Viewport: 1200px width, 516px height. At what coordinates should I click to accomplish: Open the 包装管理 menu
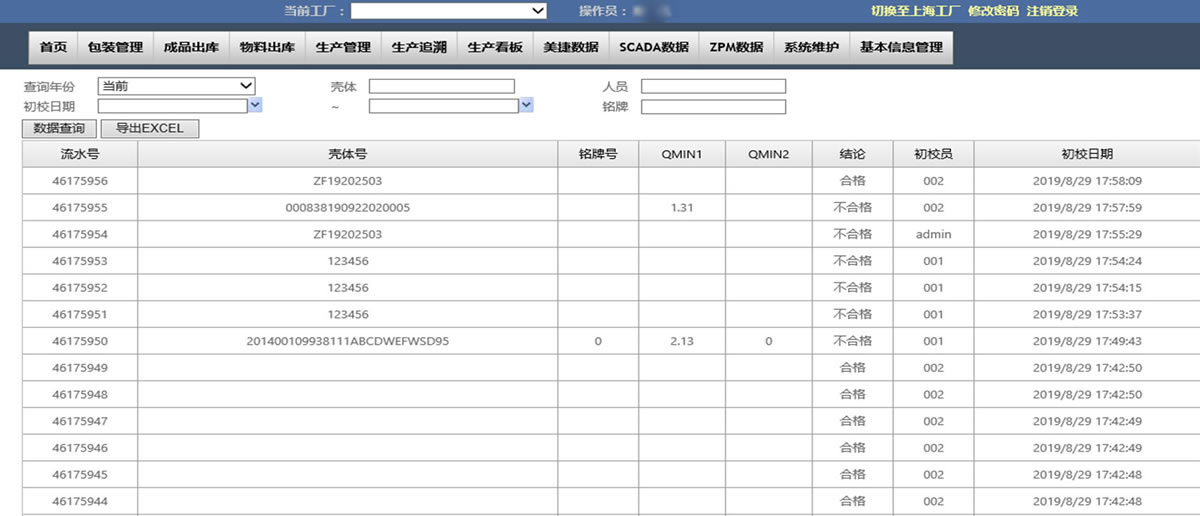click(115, 47)
